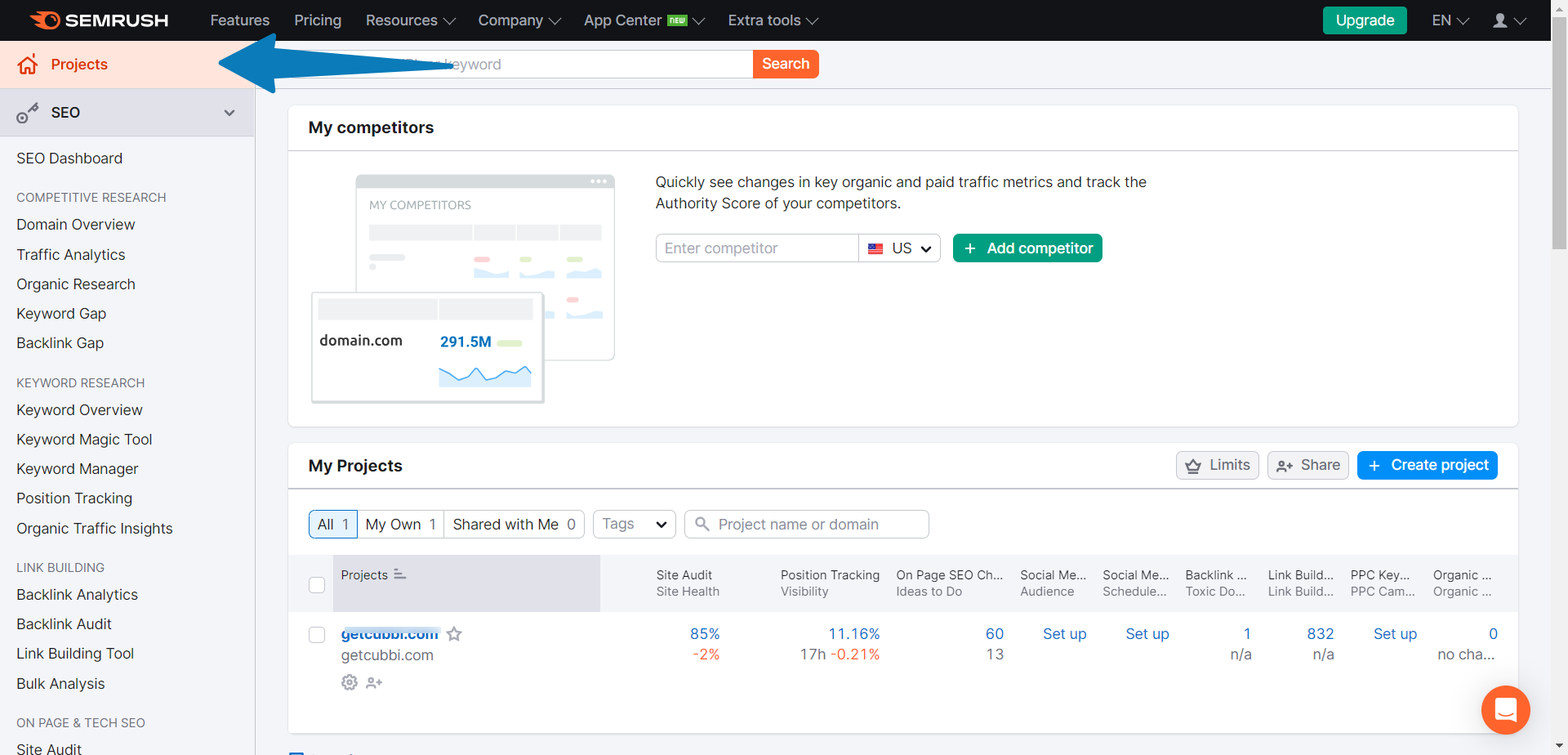Open the Intercom chat bubble

point(1505,710)
